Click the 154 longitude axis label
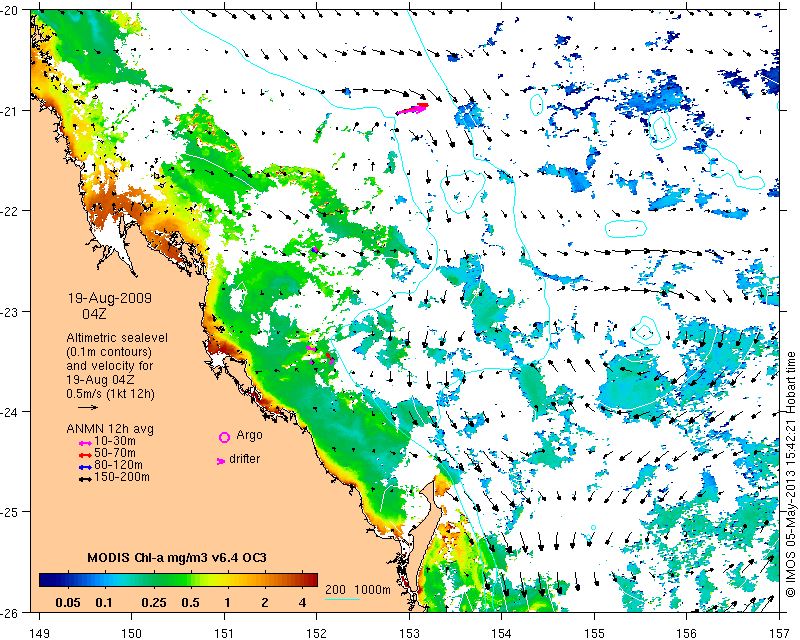 pyautogui.click(x=502, y=633)
